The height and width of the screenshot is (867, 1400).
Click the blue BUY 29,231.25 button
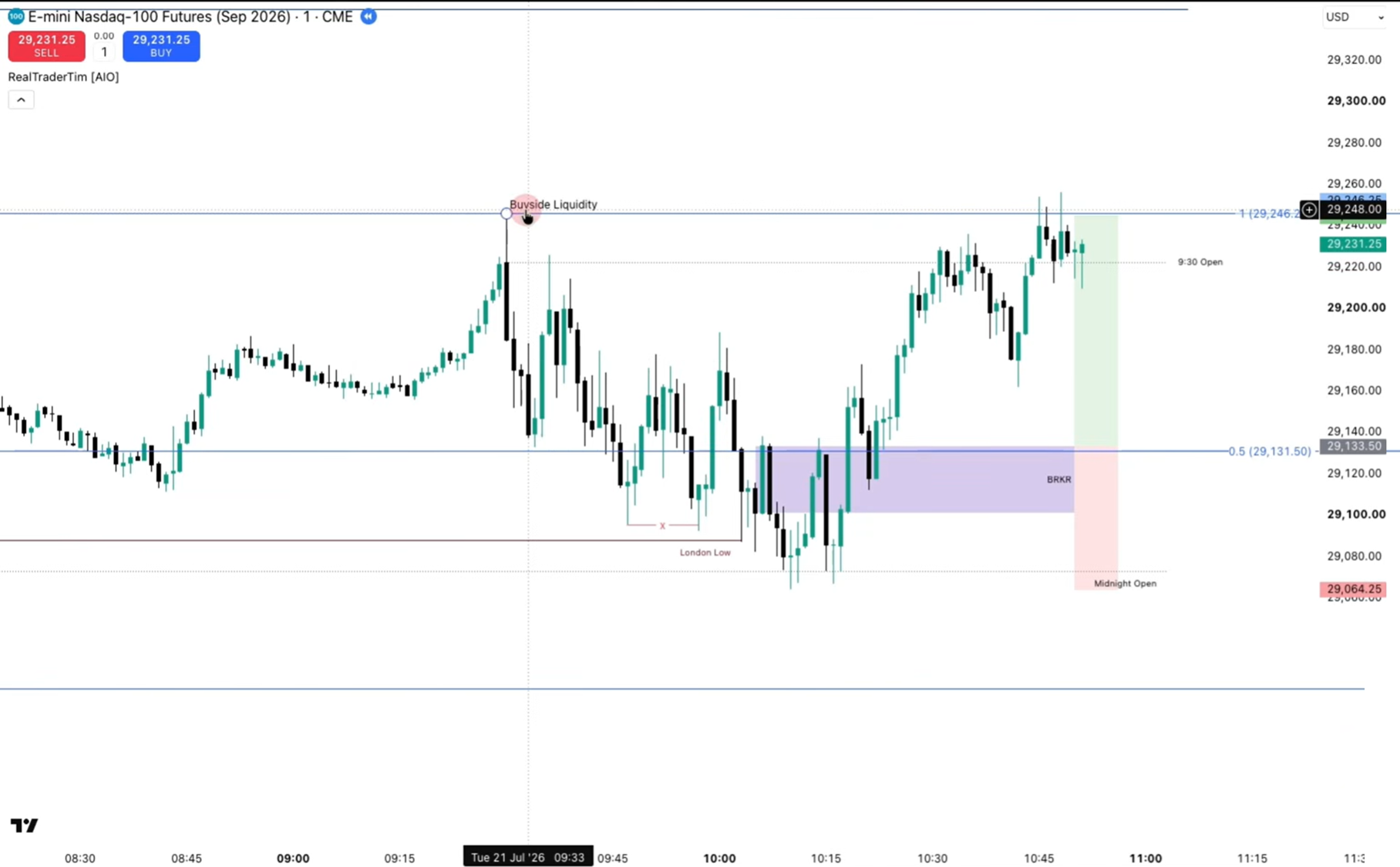tap(161, 46)
